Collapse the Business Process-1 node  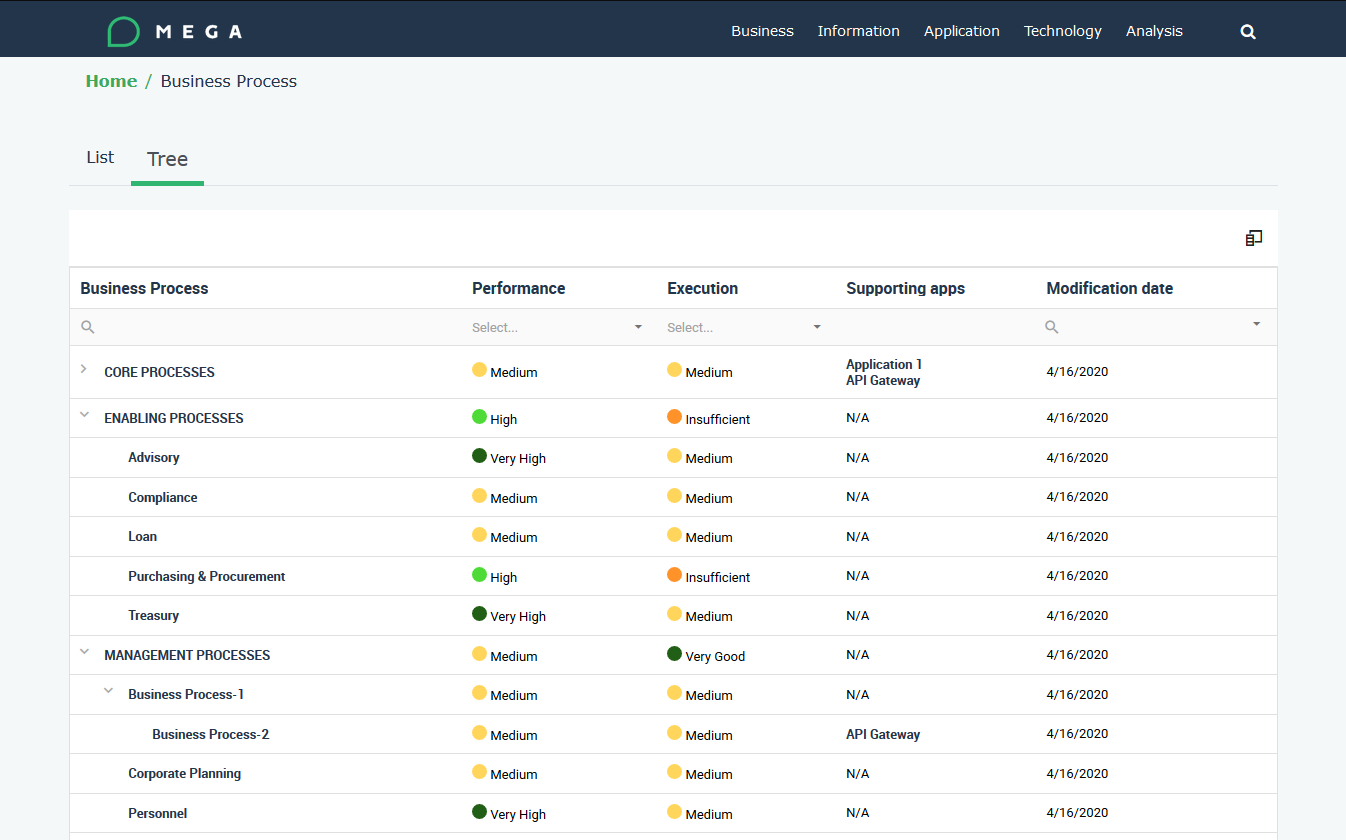pos(108,691)
